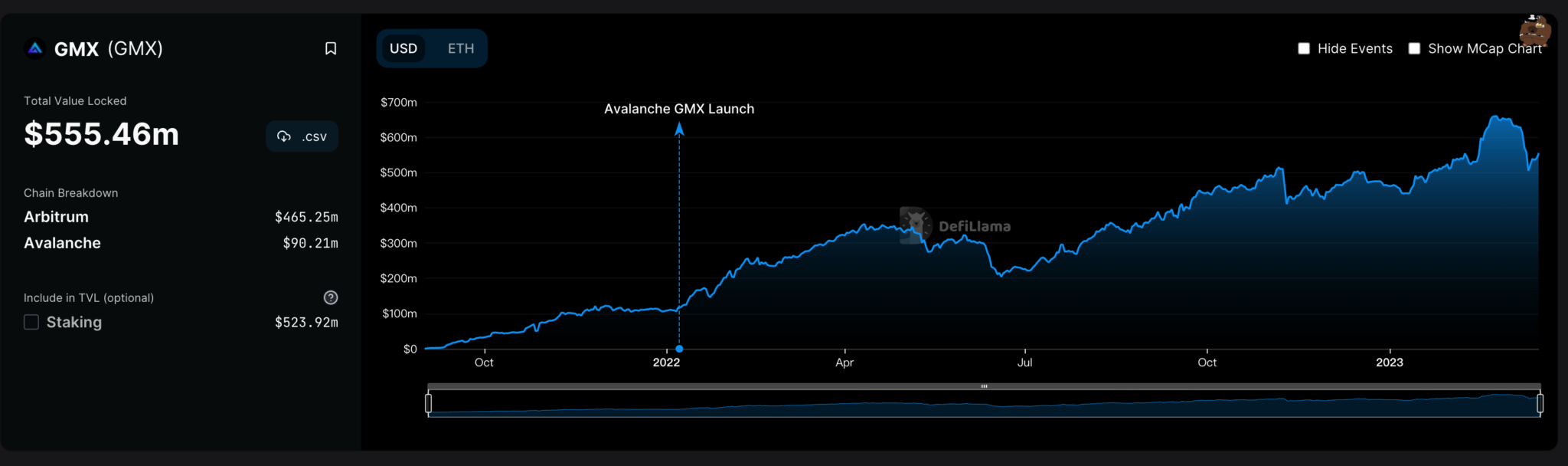This screenshot has height=466, width=1568.
Task: Click the blue event dot at 2022
Action: point(679,349)
